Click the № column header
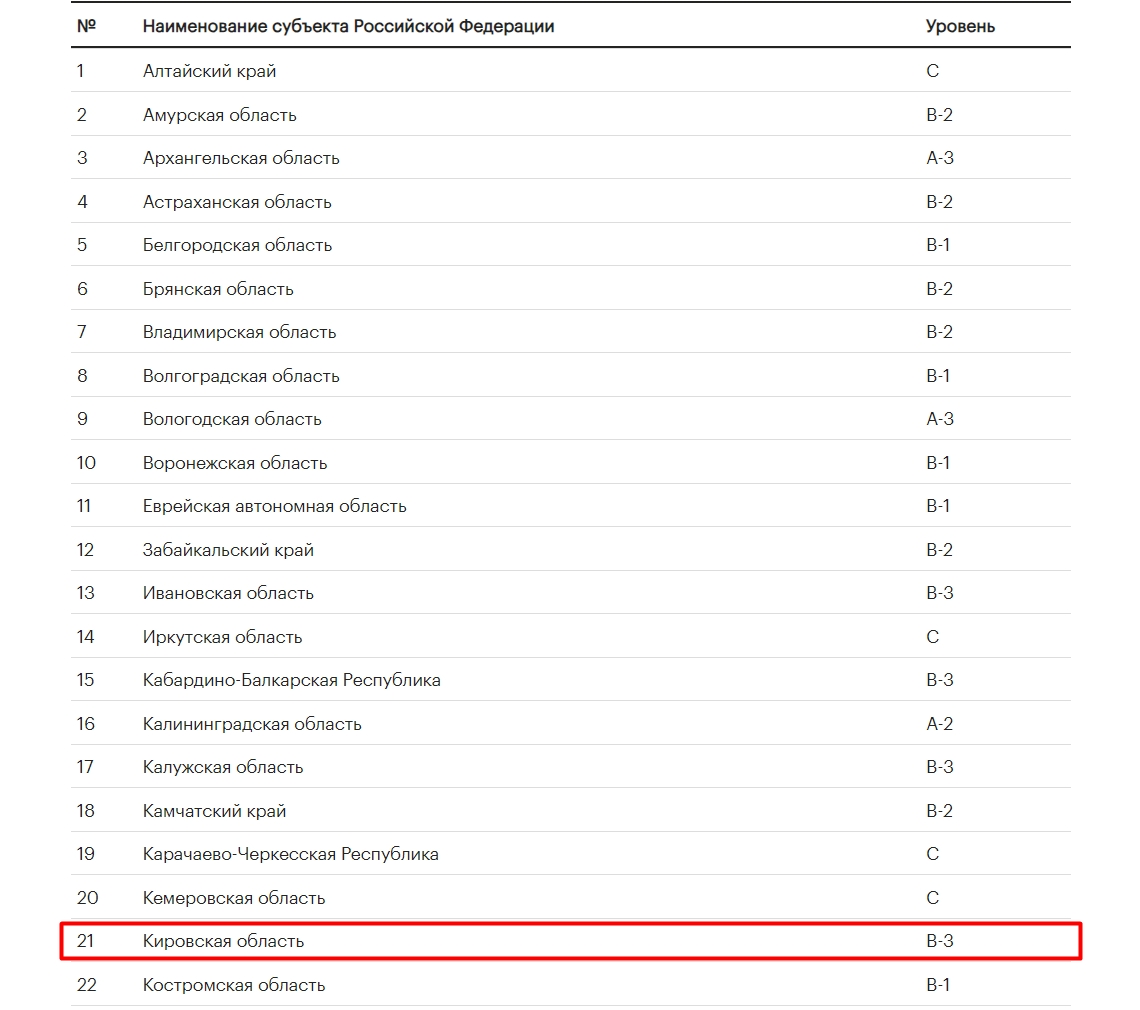 pyautogui.click(x=85, y=26)
